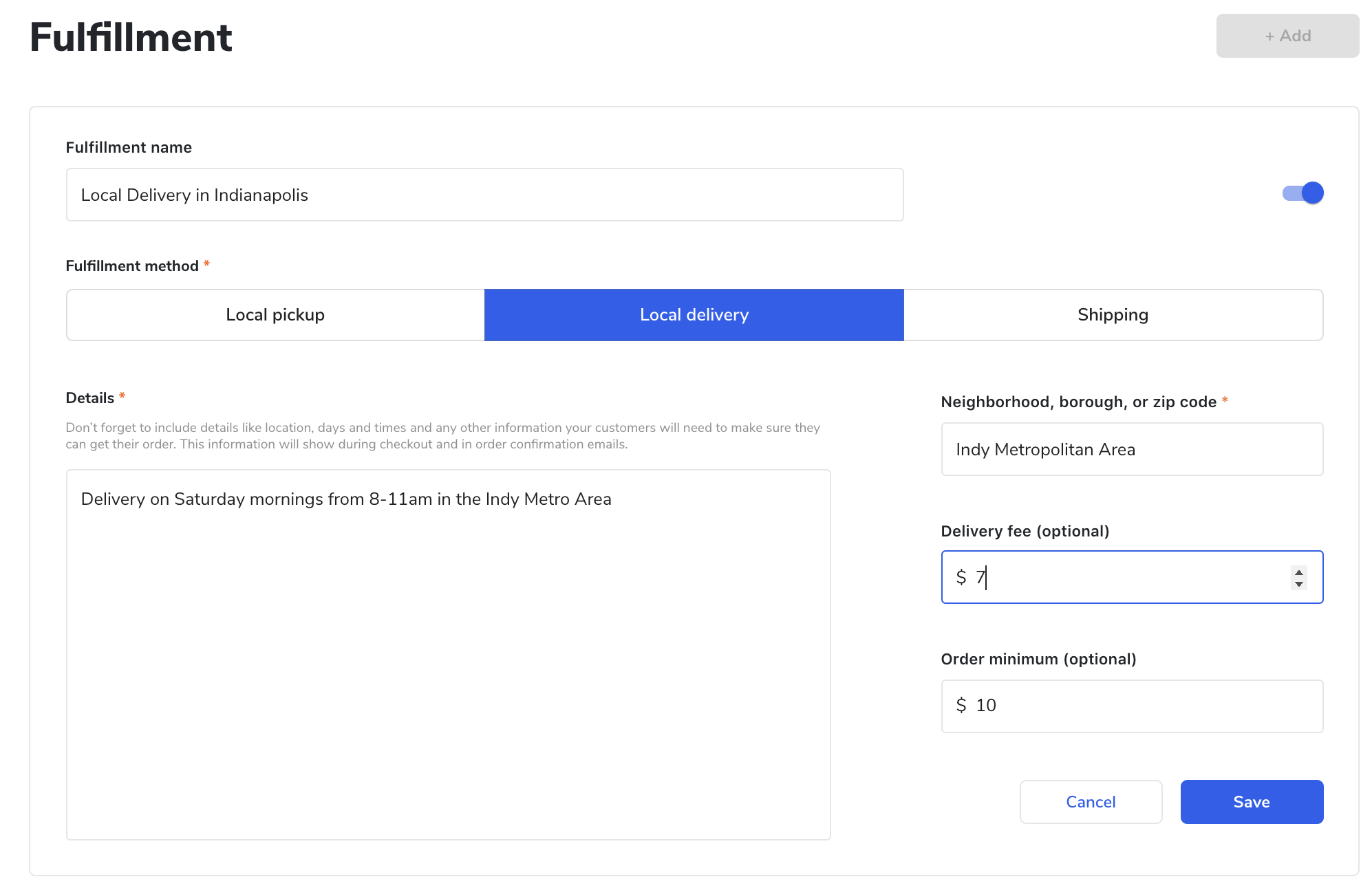Click into the Delivery fee input

point(1128,577)
